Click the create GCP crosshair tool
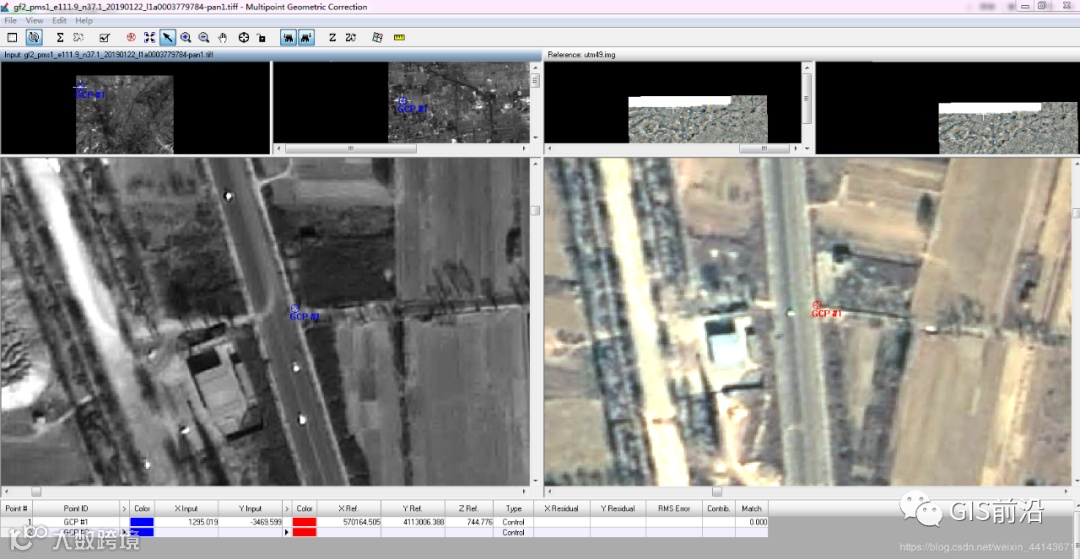 click(x=243, y=37)
